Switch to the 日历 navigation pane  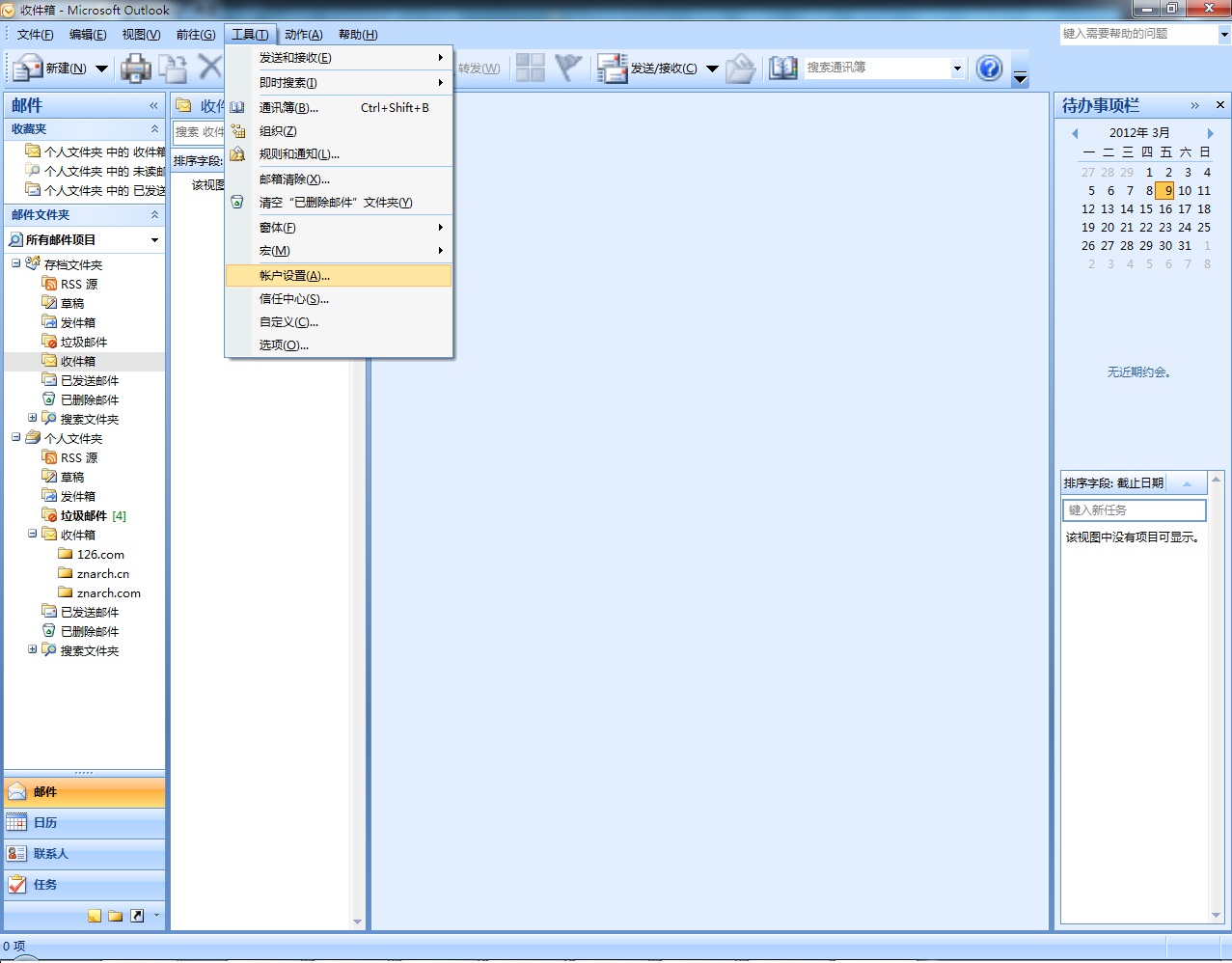tap(85, 823)
